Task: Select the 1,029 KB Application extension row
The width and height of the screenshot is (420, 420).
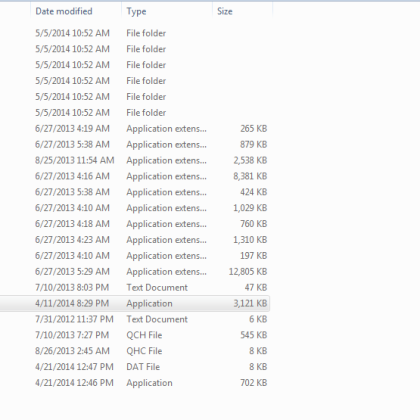Action: [x=135, y=208]
